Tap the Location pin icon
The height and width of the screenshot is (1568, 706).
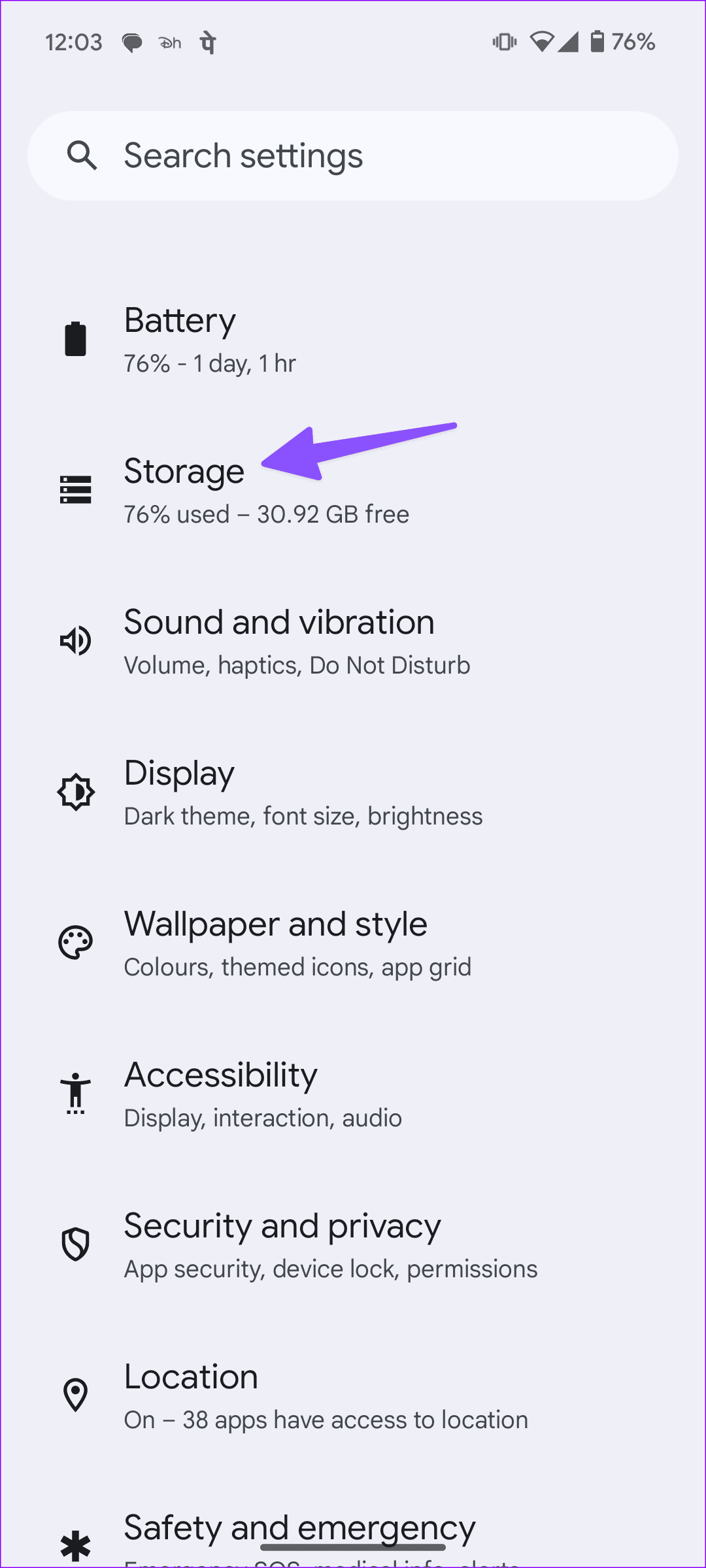(x=76, y=1396)
